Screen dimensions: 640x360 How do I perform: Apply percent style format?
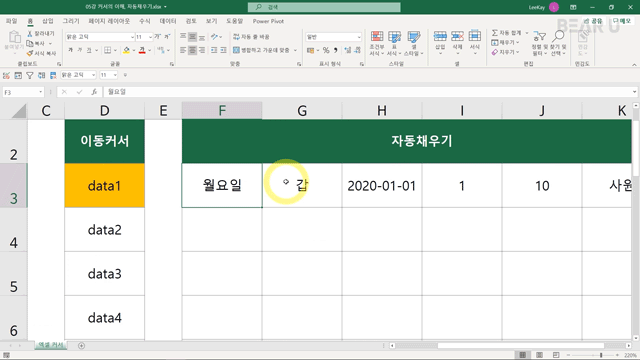pyautogui.click(x=326, y=50)
